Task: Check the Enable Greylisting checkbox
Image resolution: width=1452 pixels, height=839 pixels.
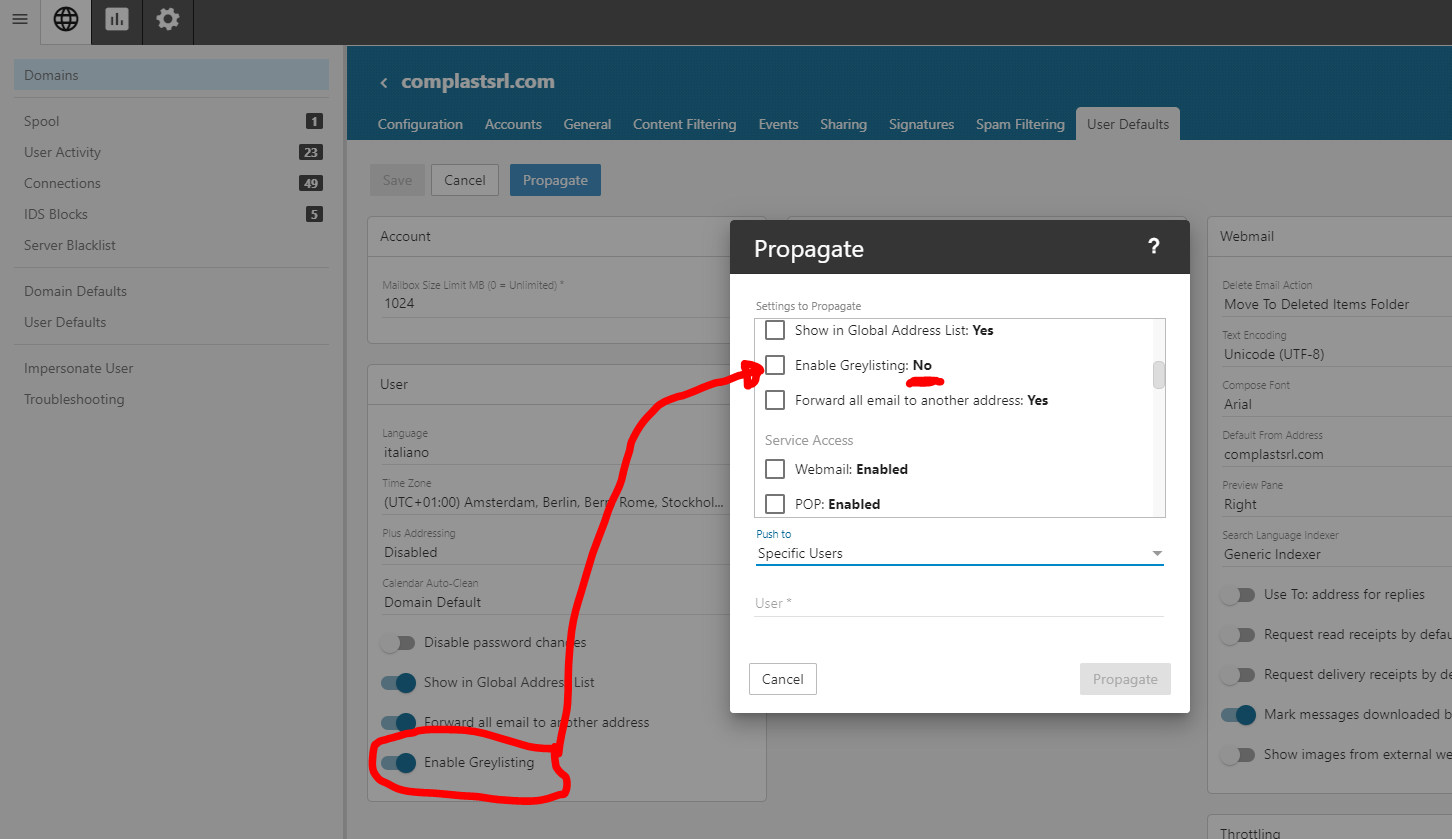Action: pyautogui.click(x=775, y=365)
